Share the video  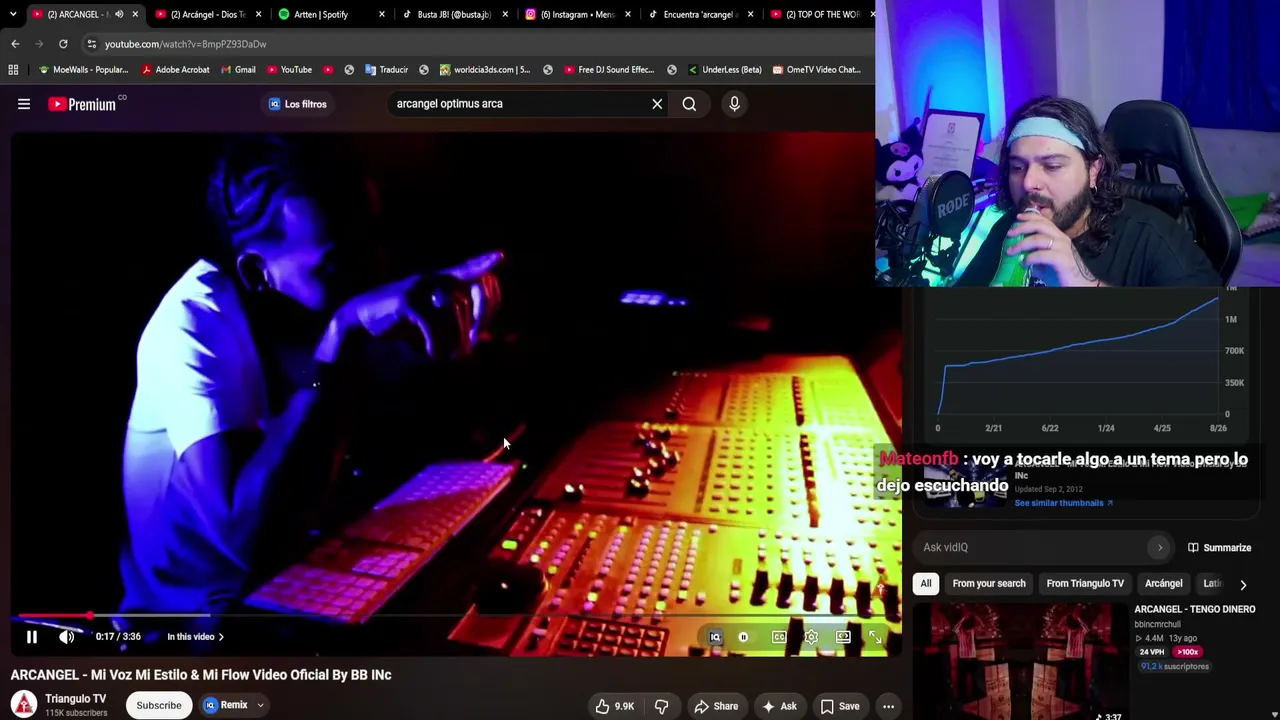pyautogui.click(x=716, y=706)
